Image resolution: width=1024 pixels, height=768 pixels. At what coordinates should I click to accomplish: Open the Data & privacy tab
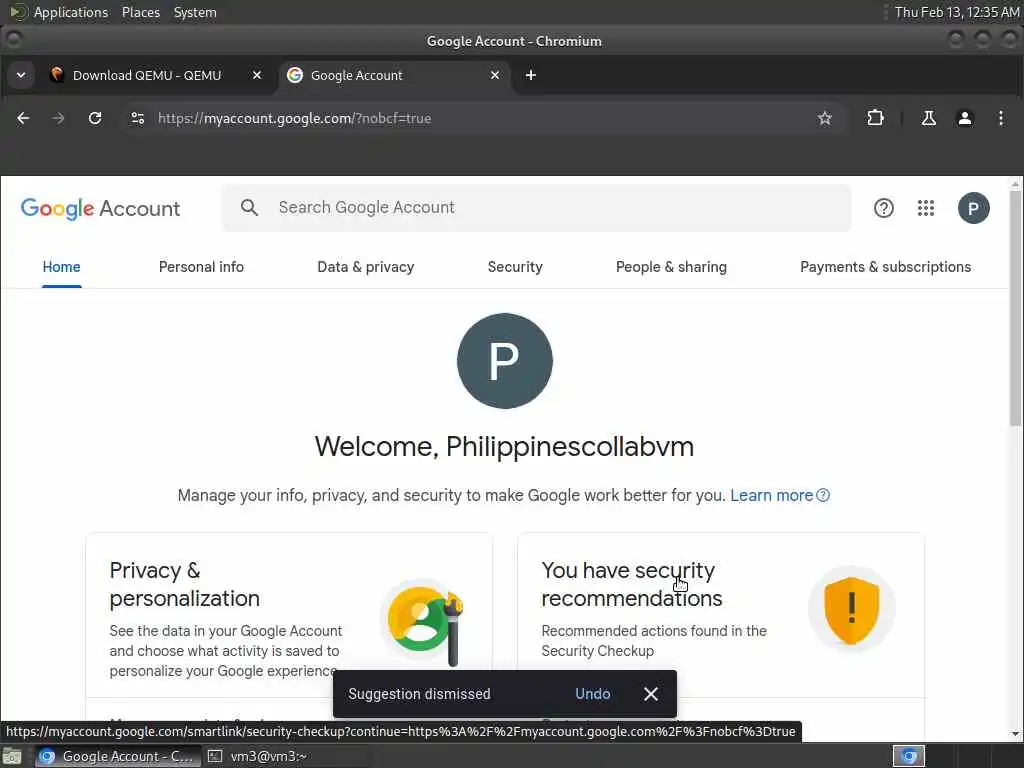pos(366,267)
